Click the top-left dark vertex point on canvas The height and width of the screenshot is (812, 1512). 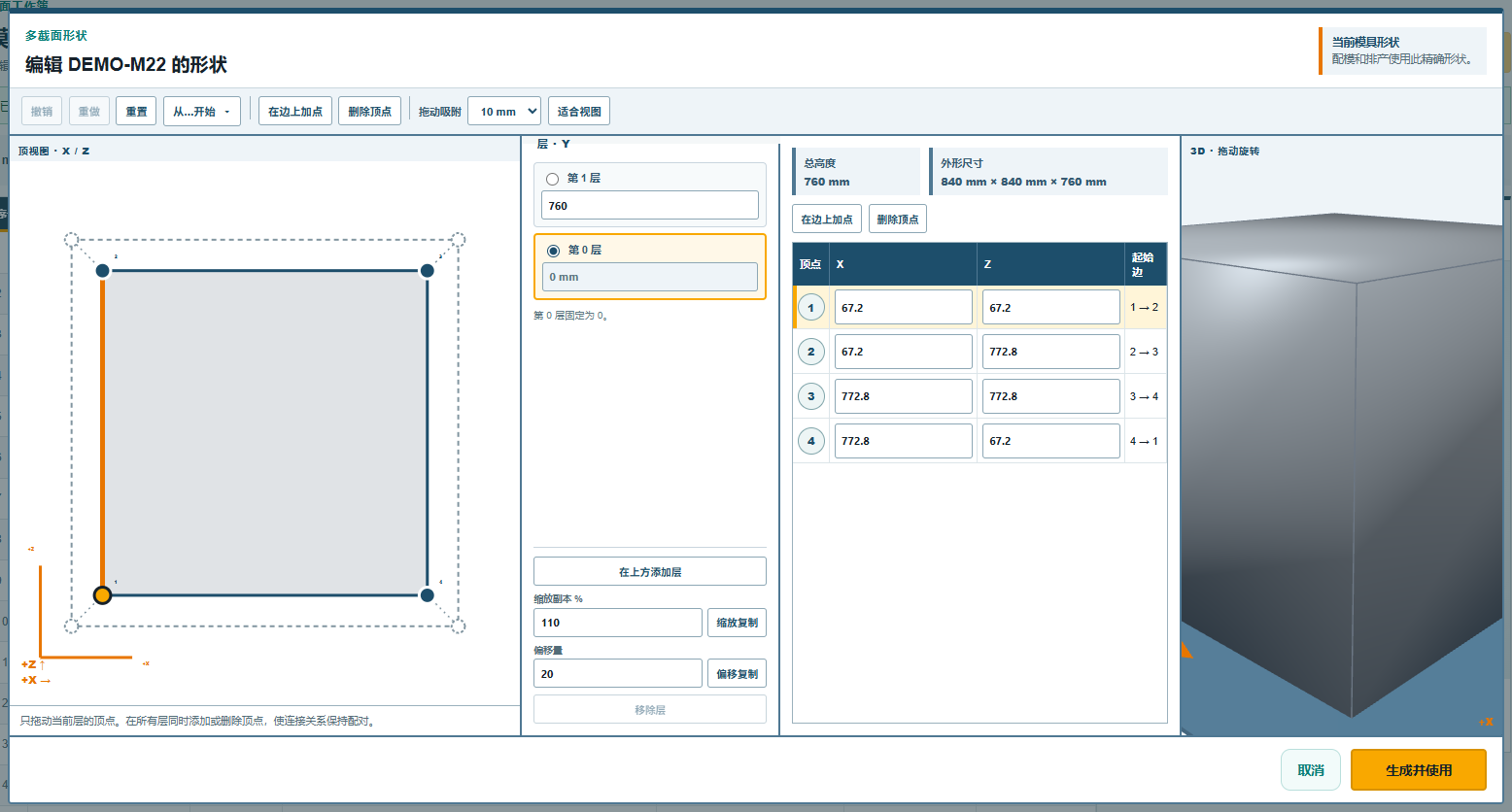[102, 270]
